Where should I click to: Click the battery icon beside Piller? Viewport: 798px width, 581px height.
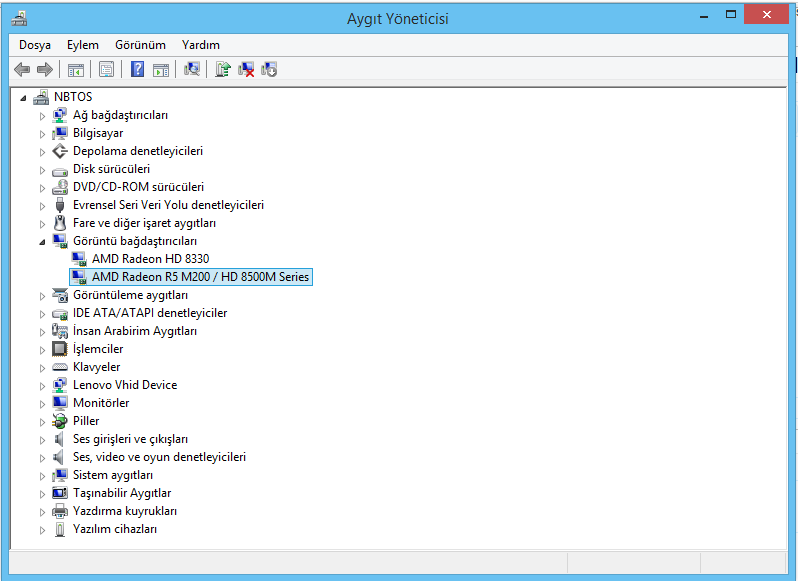(x=60, y=421)
